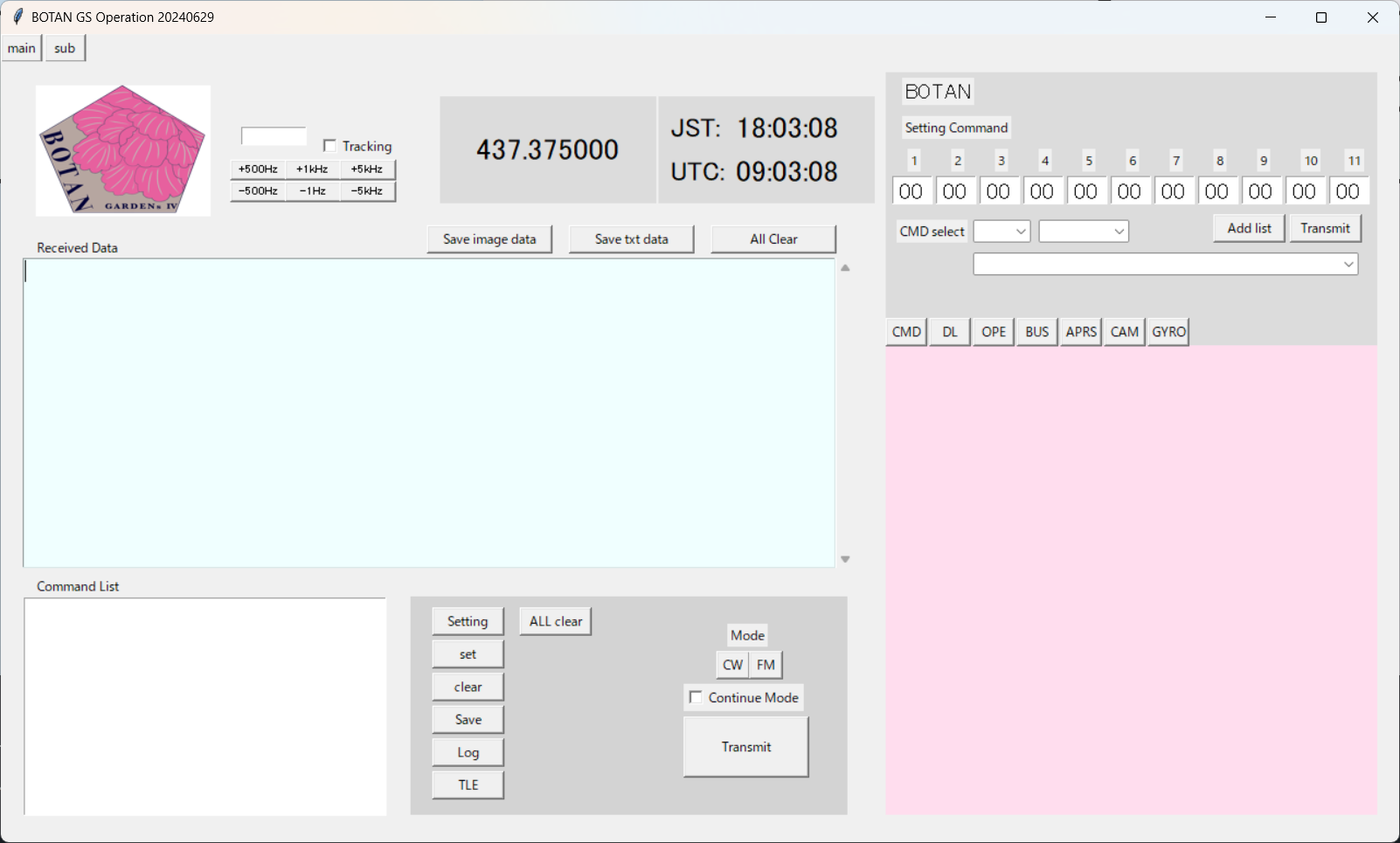The image size is (1400, 843).
Task: Select the GYRO data category
Action: point(1168,331)
